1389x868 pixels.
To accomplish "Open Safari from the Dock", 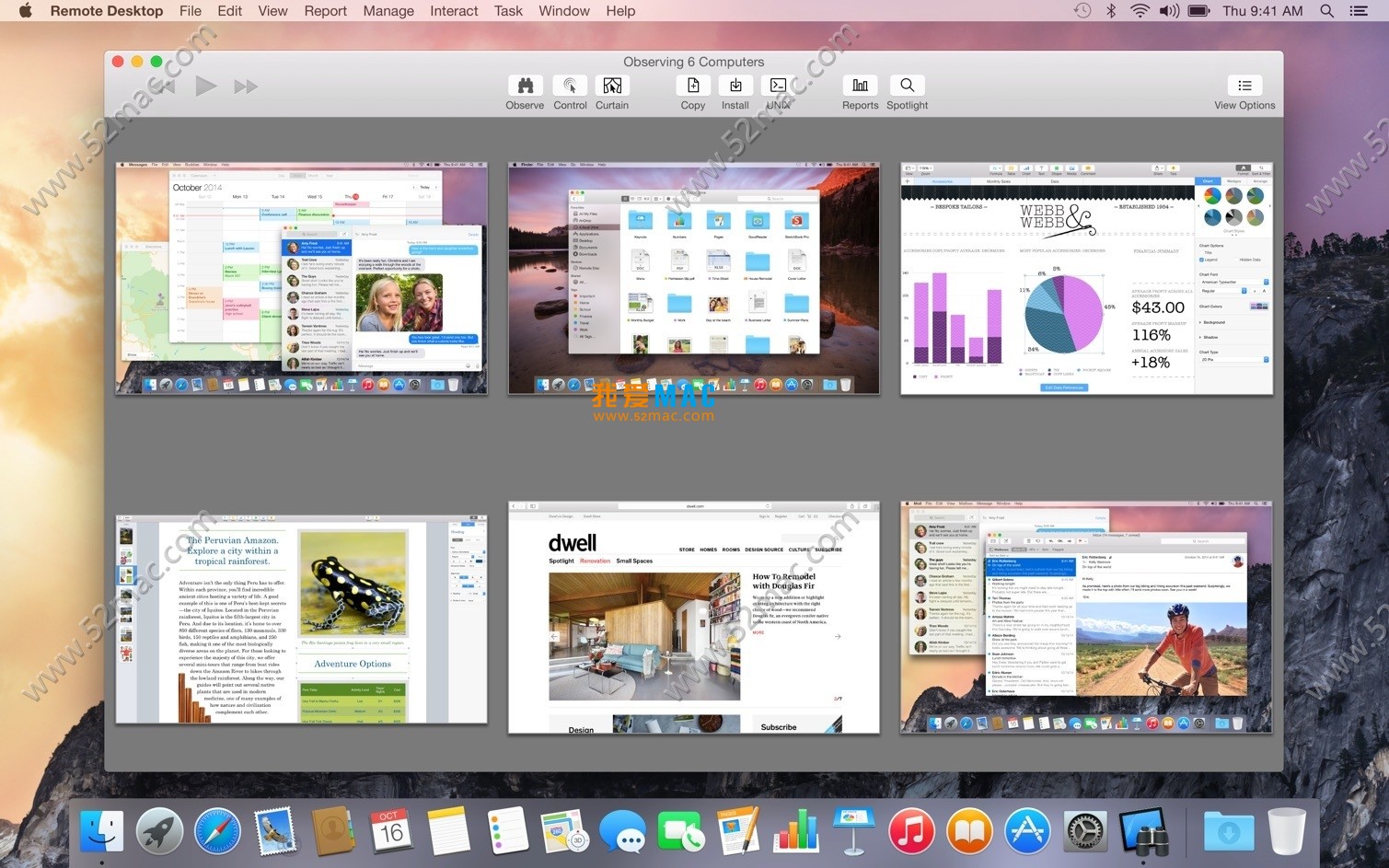I will click(217, 830).
